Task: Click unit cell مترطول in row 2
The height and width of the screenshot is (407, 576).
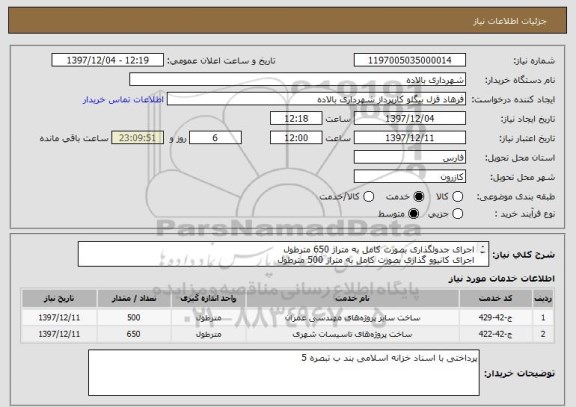Action: coord(208,334)
